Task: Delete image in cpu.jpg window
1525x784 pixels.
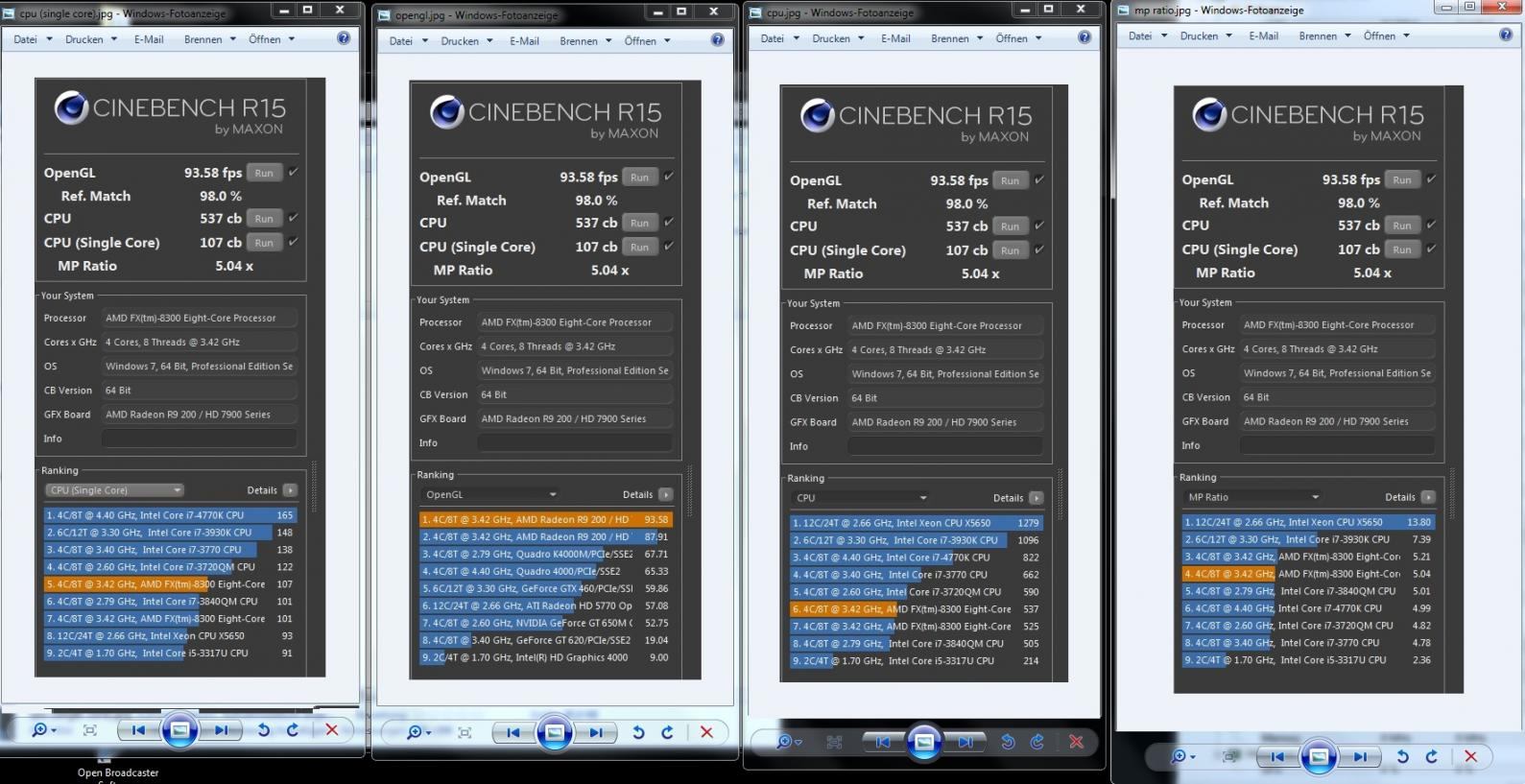Action: pyautogui.click(x=1077, y=742)
